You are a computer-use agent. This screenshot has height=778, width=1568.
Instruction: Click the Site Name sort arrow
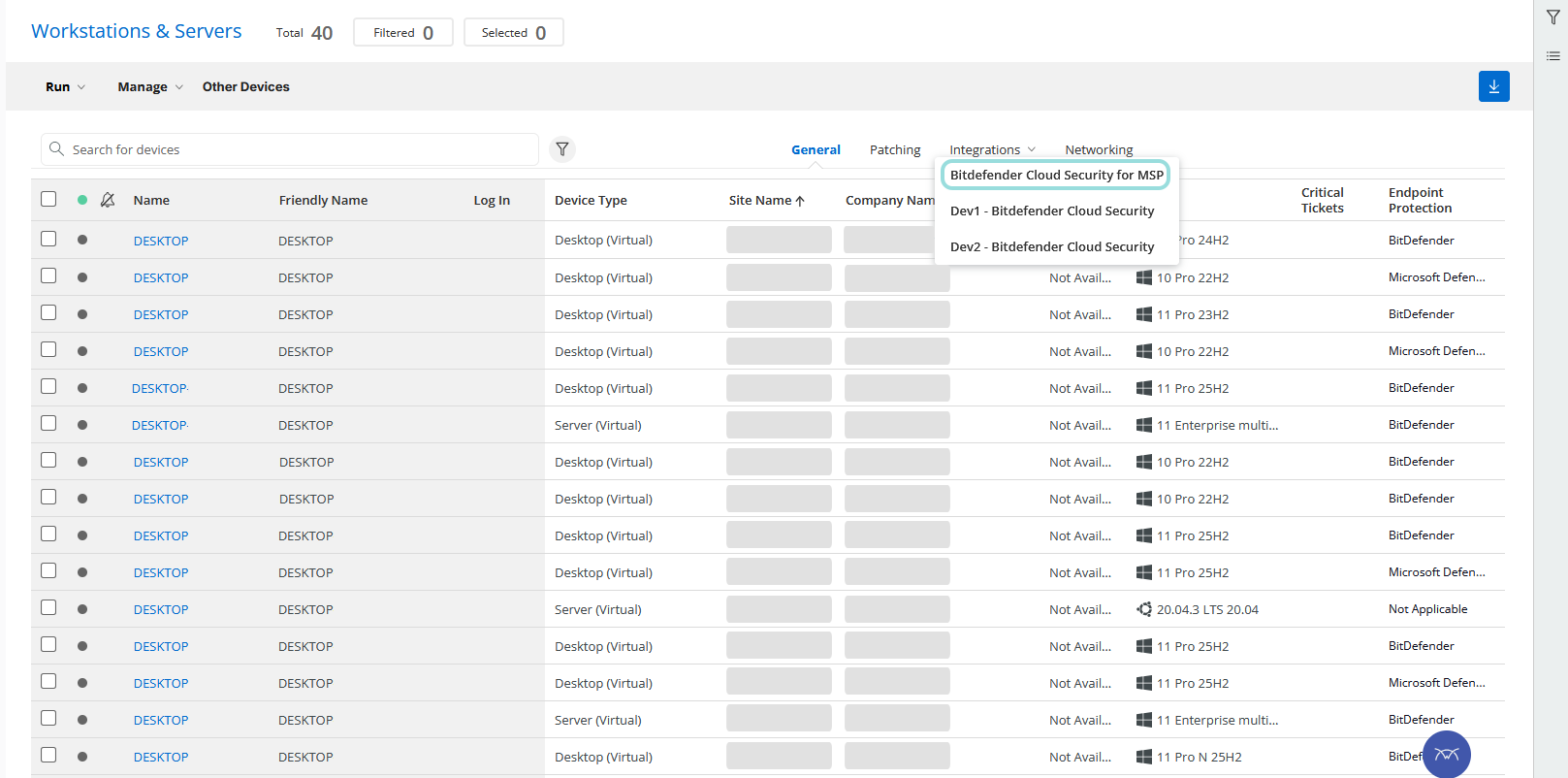800,201
